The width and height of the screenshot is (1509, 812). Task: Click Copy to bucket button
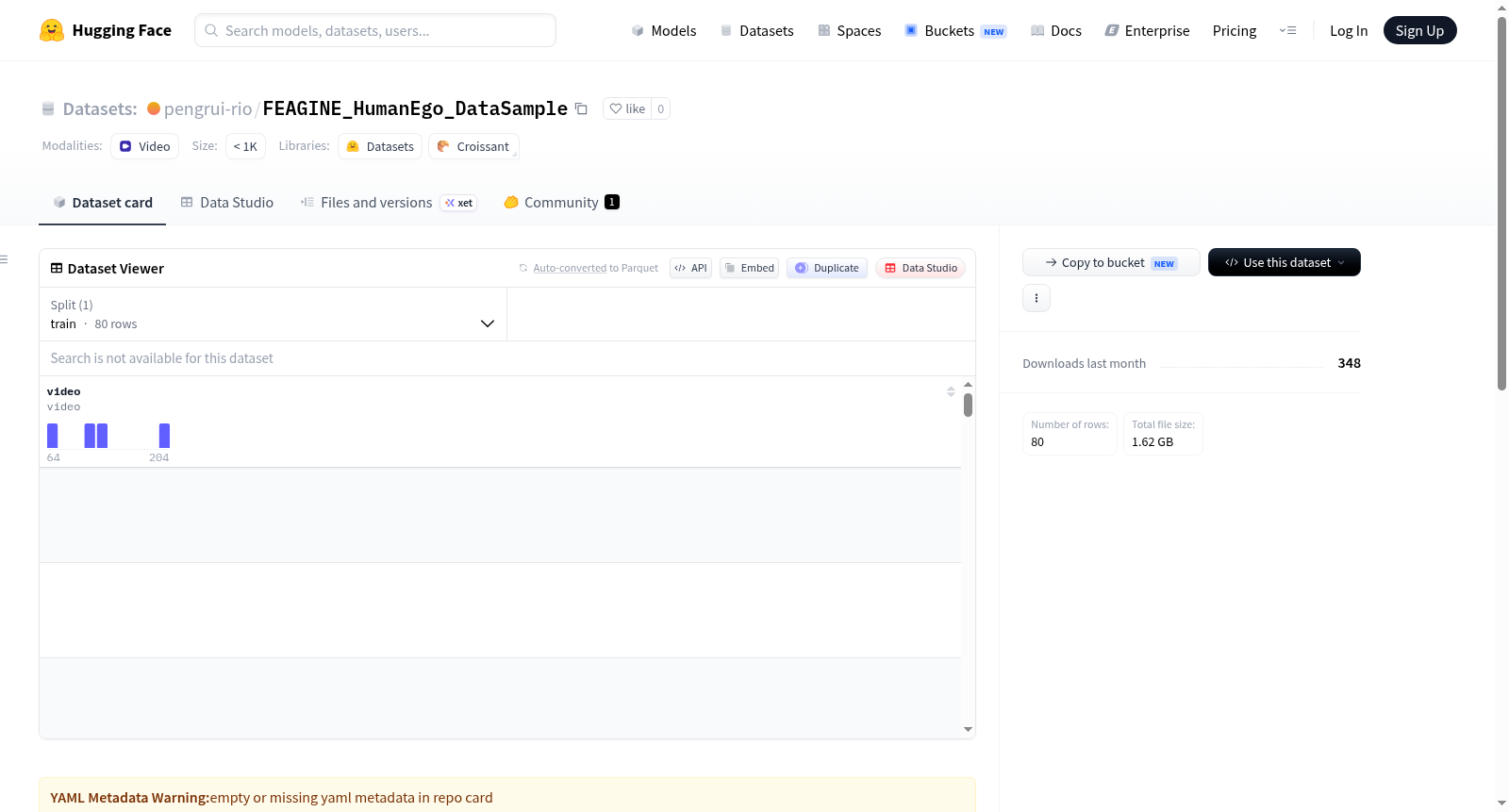pos(1111,262)
